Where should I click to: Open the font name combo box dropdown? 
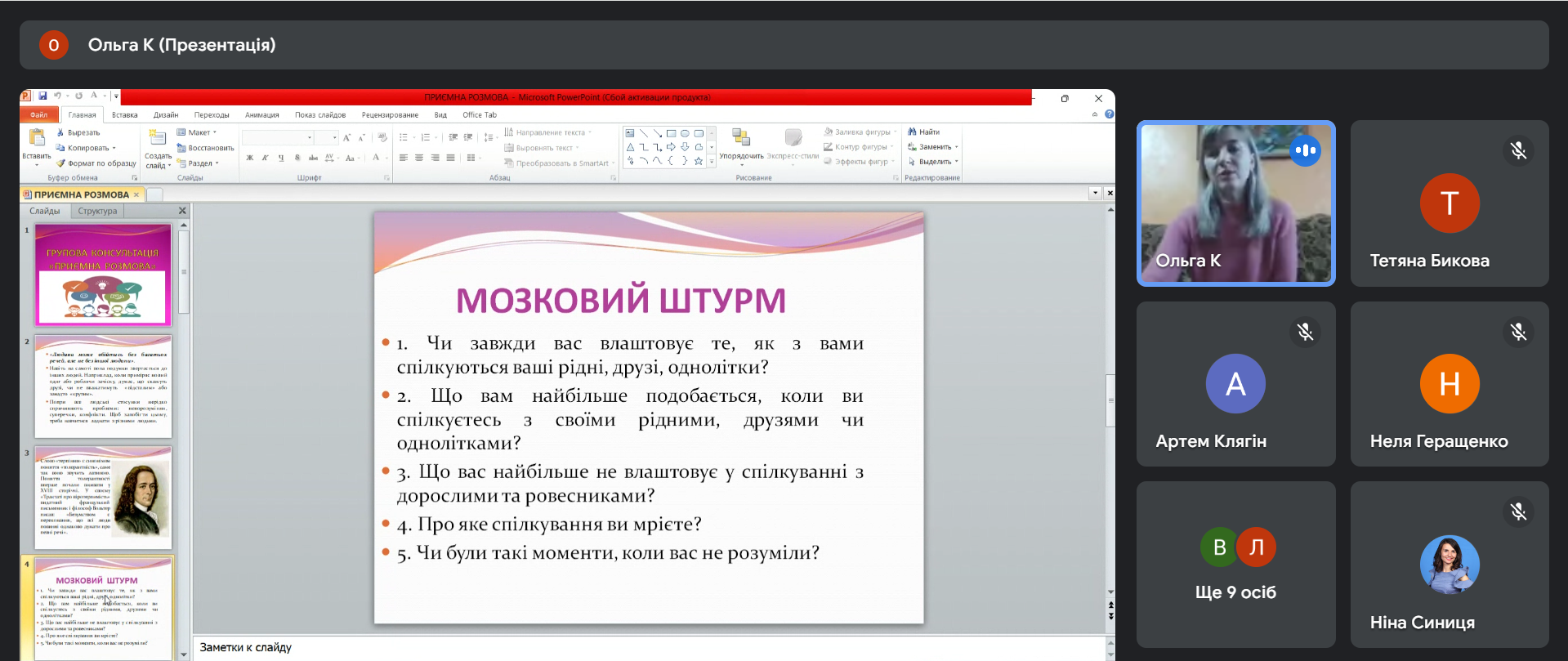[310, 137]
